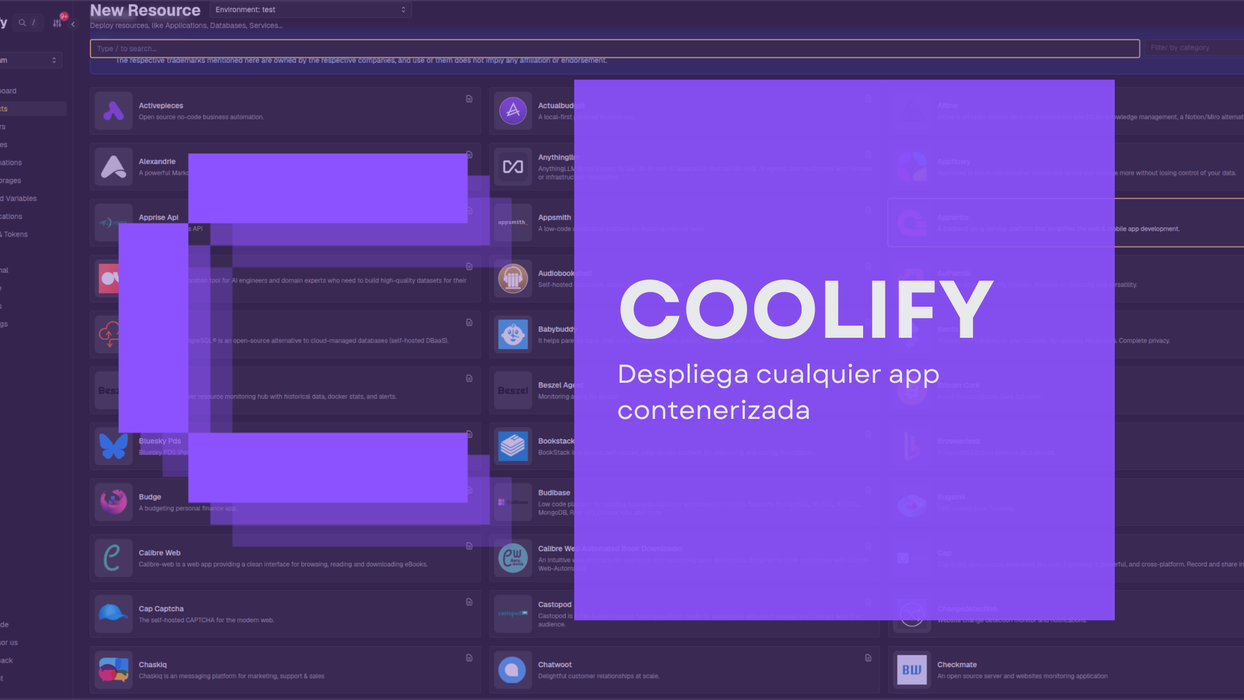This screenshot has height=700, width=1244.
Task: Click the Castopod logo
Action: pos(513,614)
